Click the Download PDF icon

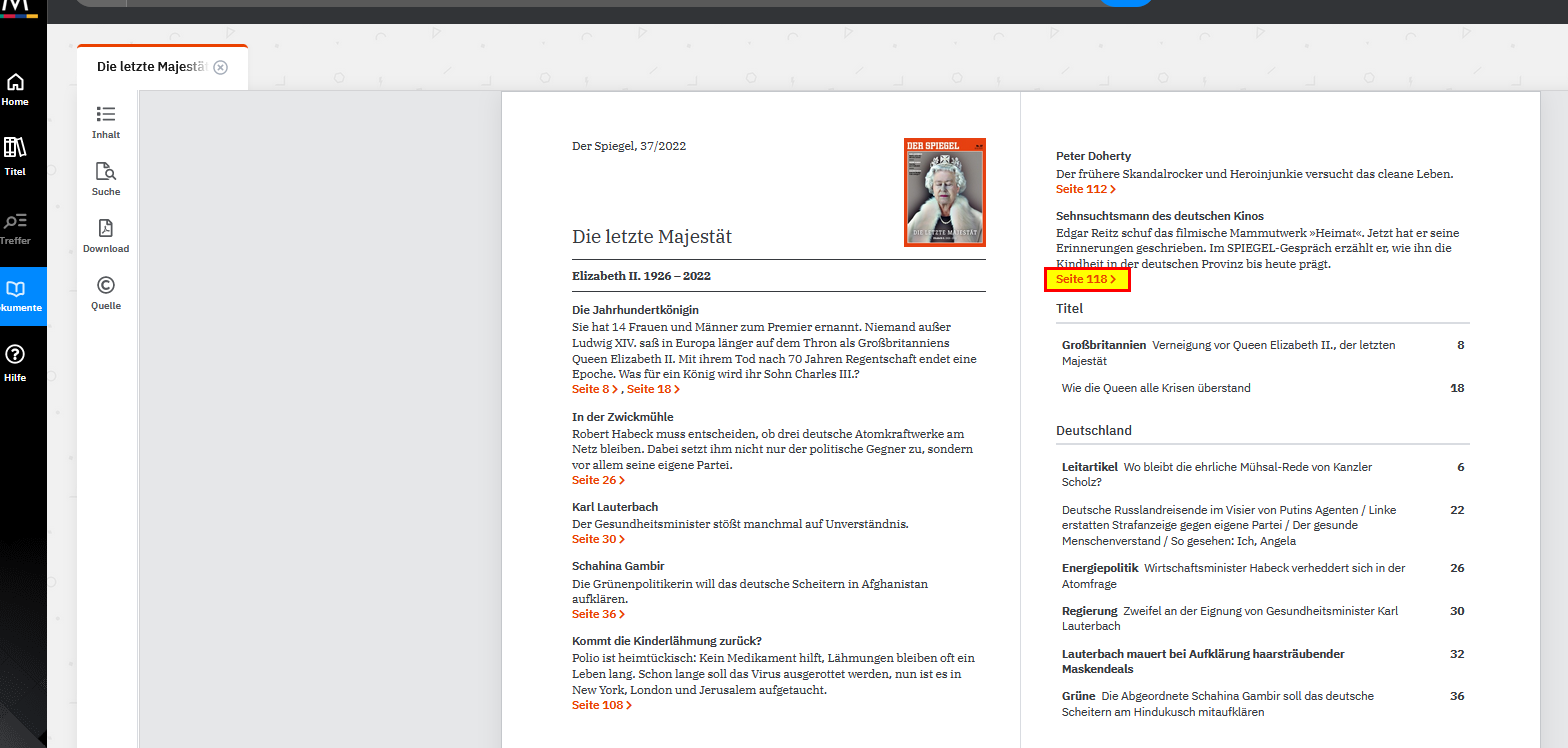106,229
